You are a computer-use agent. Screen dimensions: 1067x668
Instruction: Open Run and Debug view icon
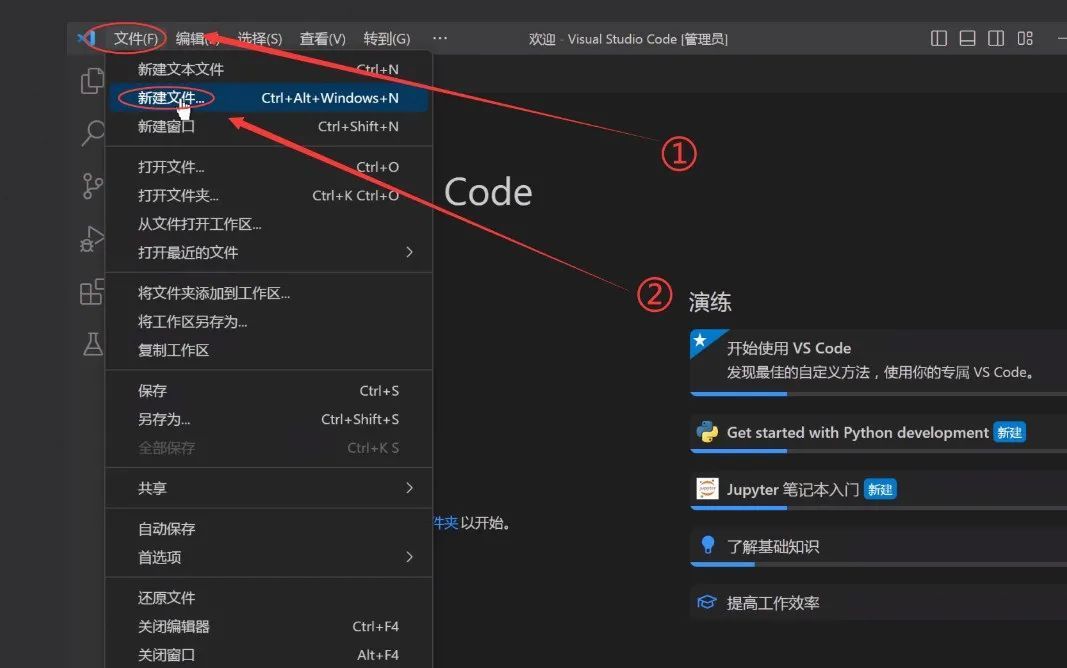click(x=92, y=239)
